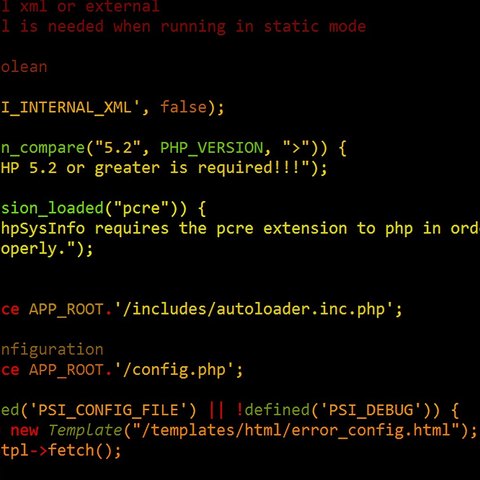
Task: Click the || operator in the condition
Action: 216,410
